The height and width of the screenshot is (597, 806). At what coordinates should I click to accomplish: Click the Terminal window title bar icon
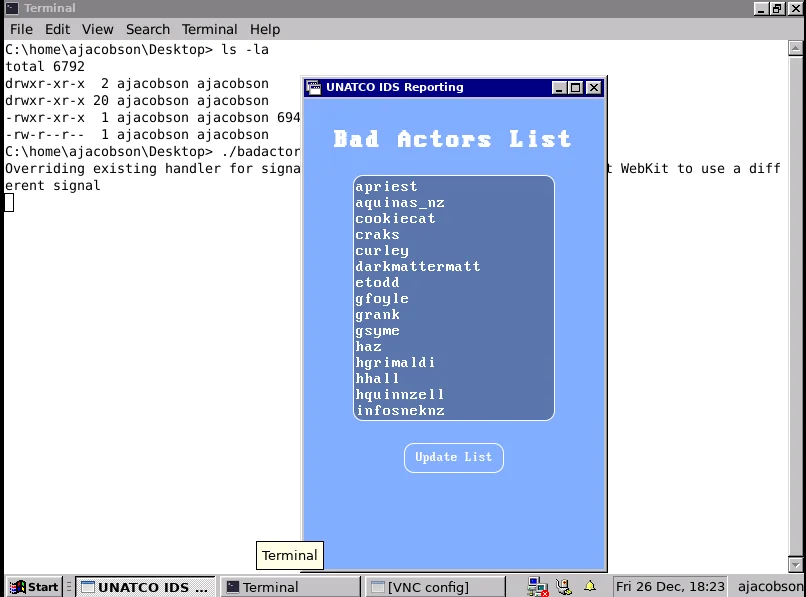tap(11, 8)
